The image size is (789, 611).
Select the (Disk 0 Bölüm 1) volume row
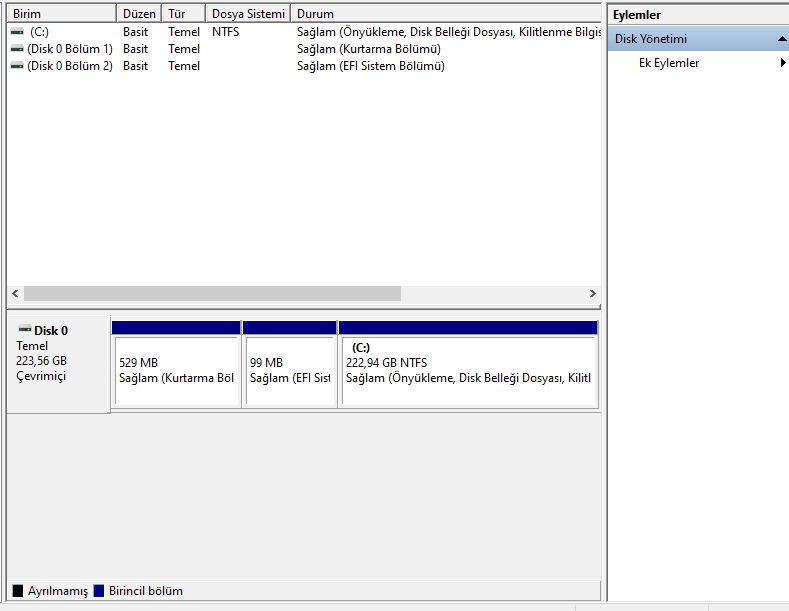(70, 49)
